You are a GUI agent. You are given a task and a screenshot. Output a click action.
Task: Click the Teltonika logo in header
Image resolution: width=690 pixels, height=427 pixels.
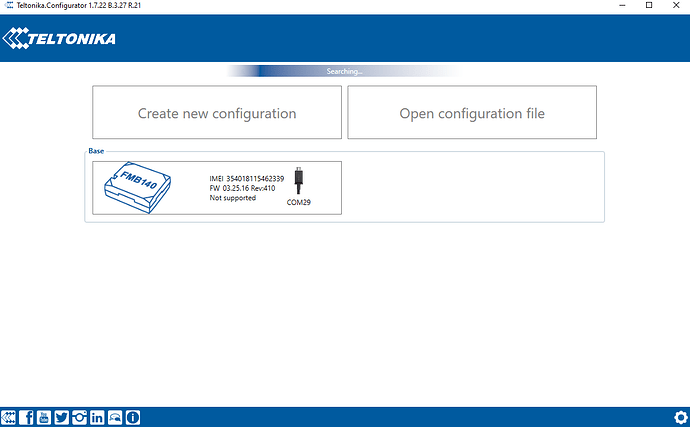(59, 38)
